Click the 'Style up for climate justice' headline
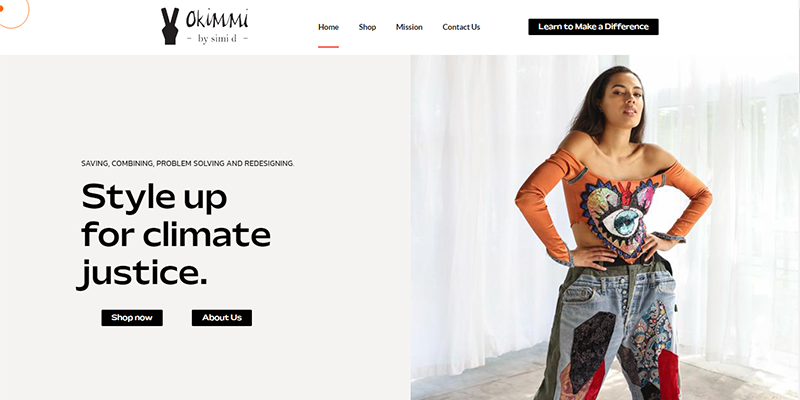The height and width of the screenshot is (400, 800). coord(173,236)
